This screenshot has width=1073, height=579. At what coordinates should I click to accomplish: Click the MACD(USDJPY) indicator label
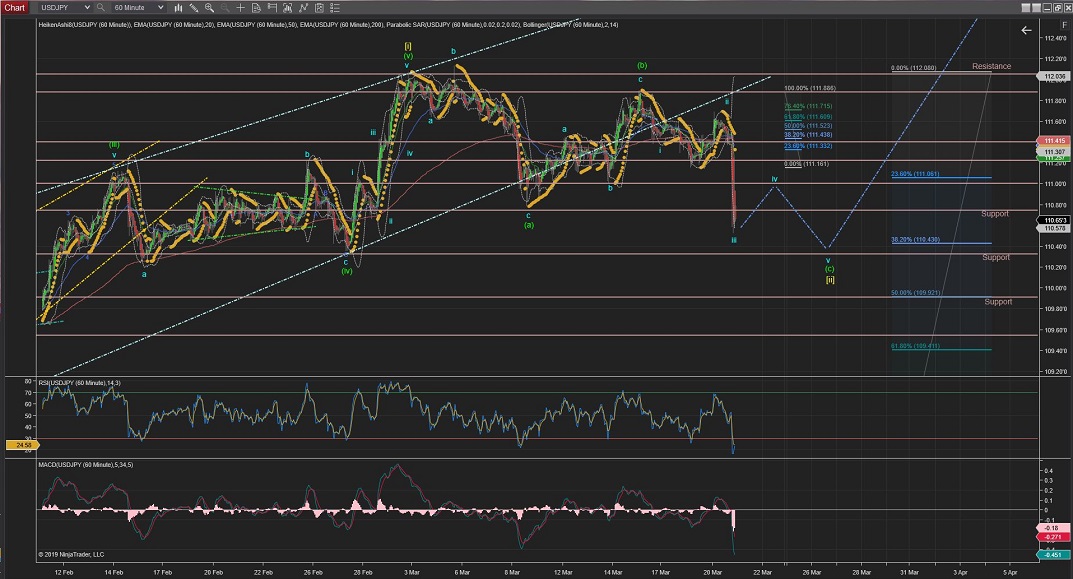pyautogui.click(x=77, y=465)
